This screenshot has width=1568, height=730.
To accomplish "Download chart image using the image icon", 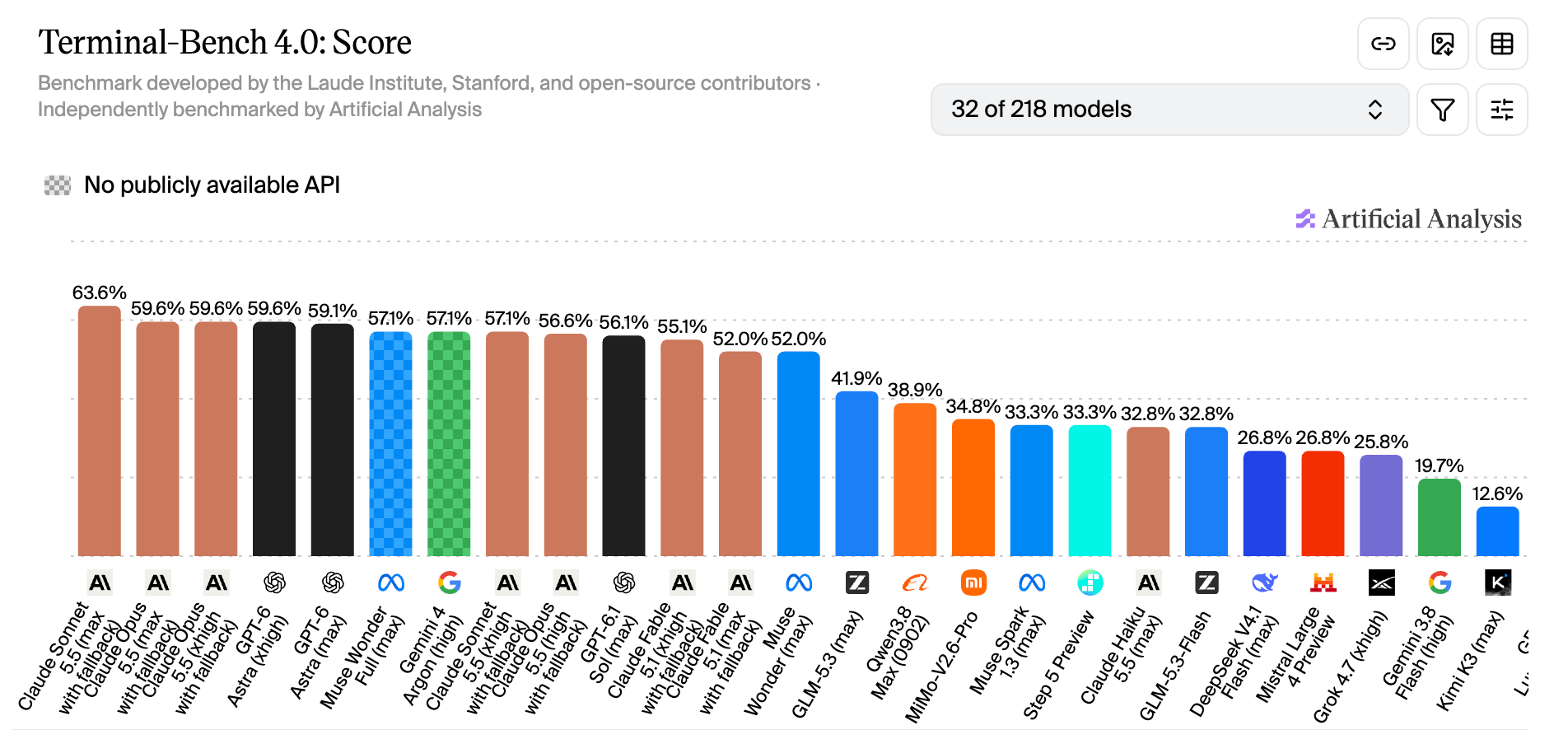I will pos(1443,44).
